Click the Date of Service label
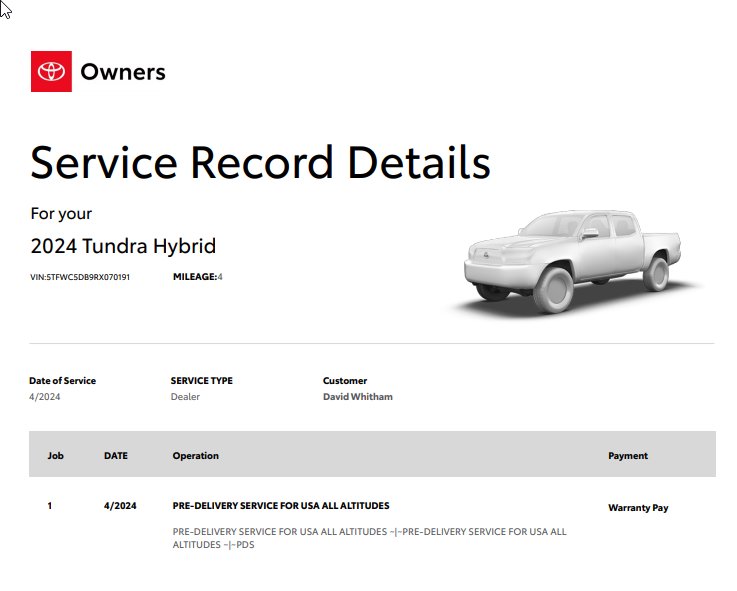This screenshot has width=737, height=591. 63,381
